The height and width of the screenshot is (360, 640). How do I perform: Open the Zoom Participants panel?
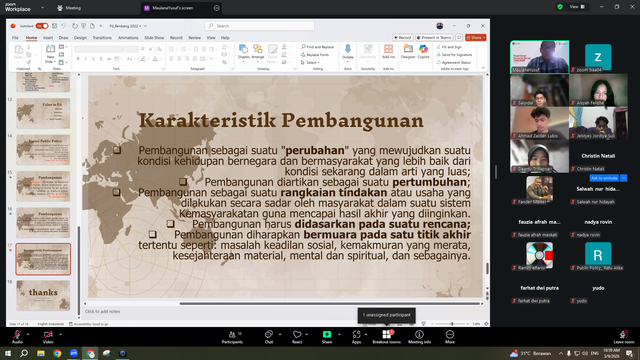click(x=232, y=337)
